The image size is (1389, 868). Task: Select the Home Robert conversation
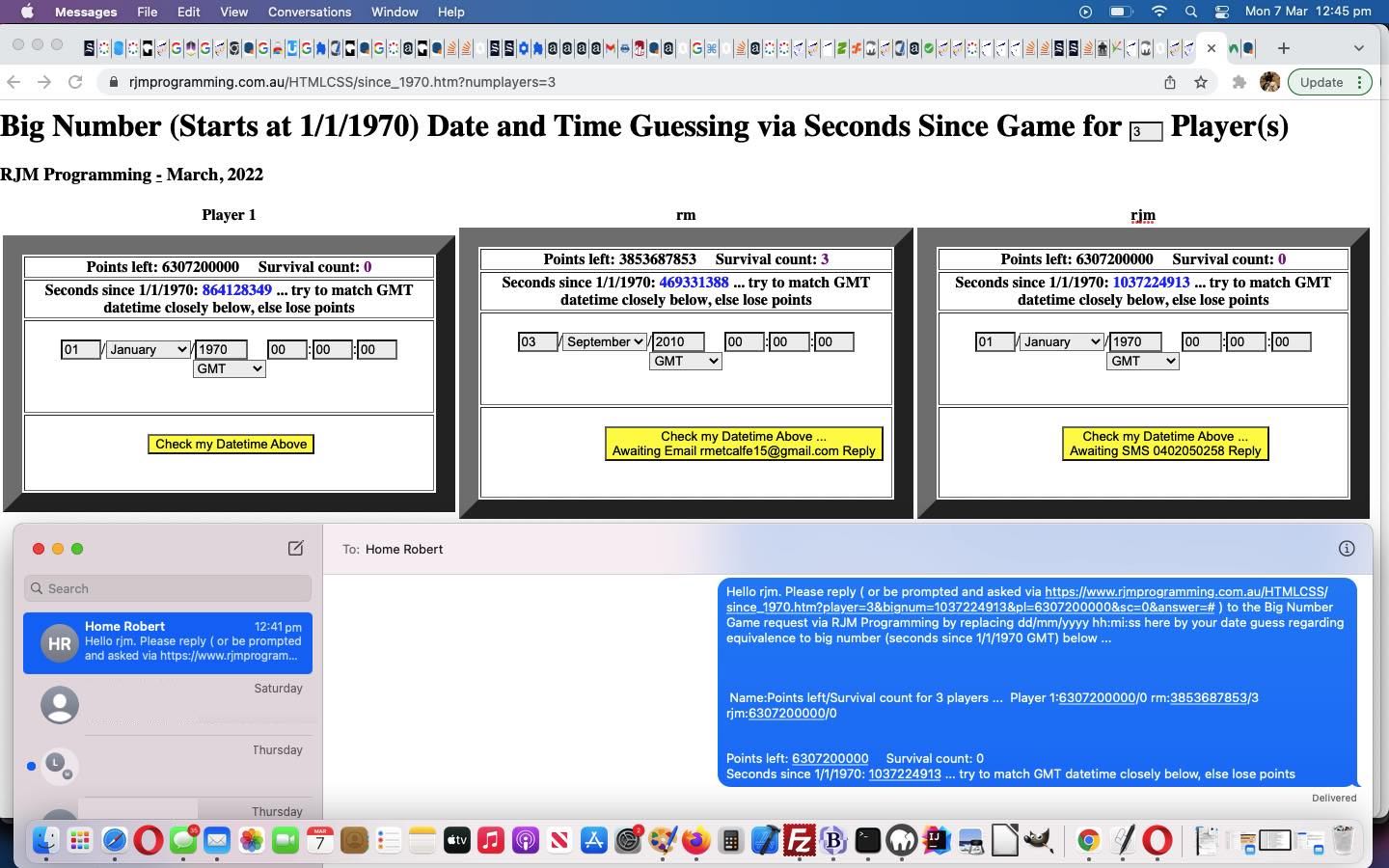(x=168, y=642)
